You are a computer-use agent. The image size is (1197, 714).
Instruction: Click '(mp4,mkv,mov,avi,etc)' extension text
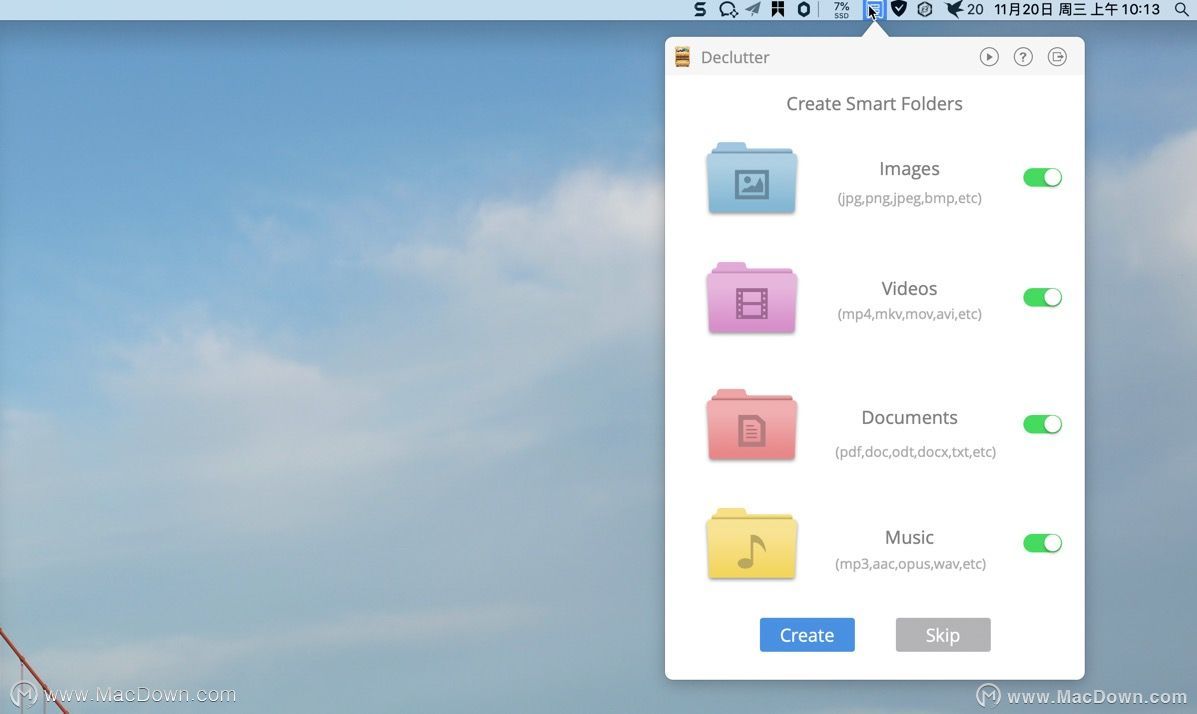(909, 314)
